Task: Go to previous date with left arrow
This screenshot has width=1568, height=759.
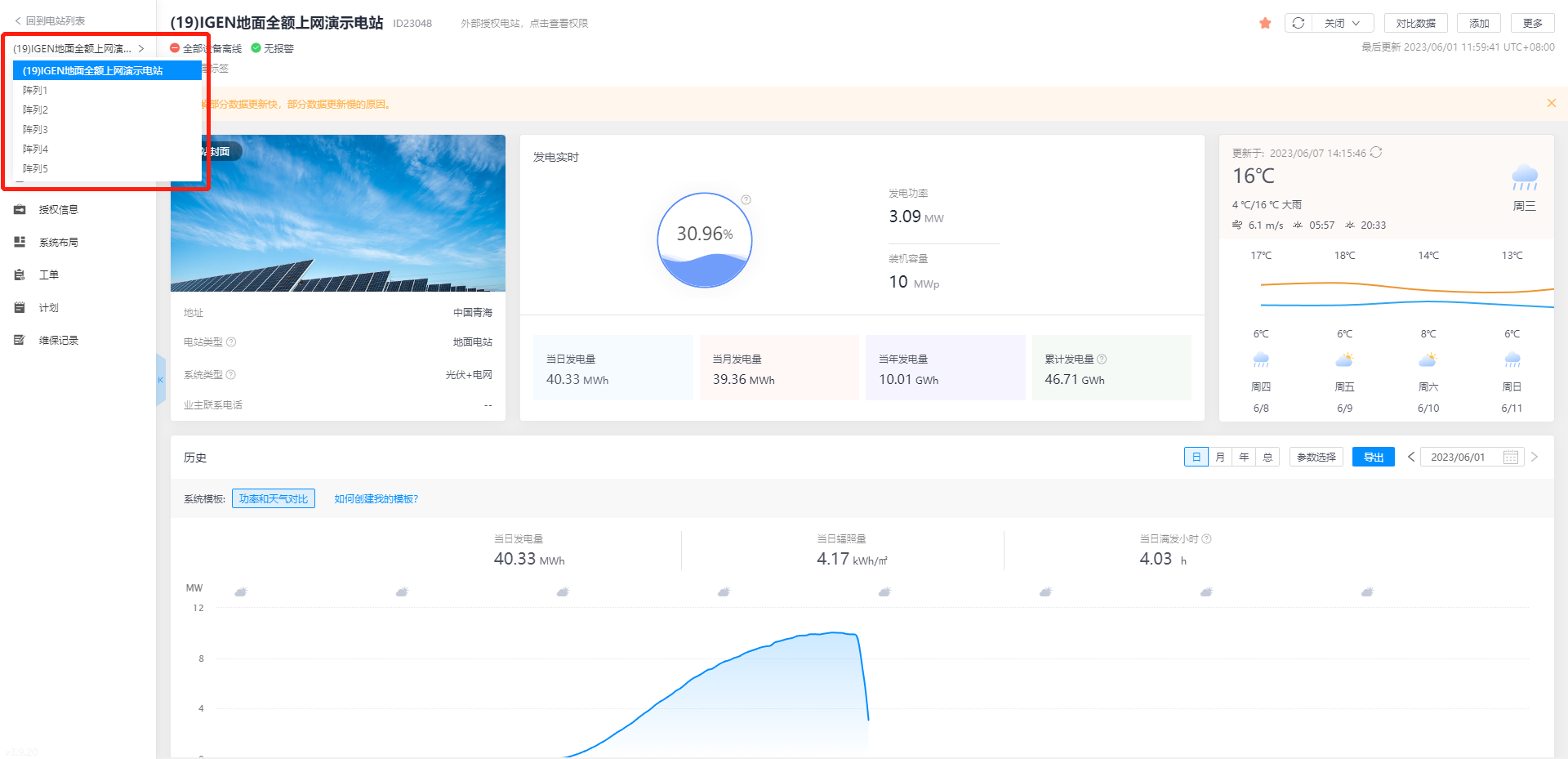Action: 1410,458
